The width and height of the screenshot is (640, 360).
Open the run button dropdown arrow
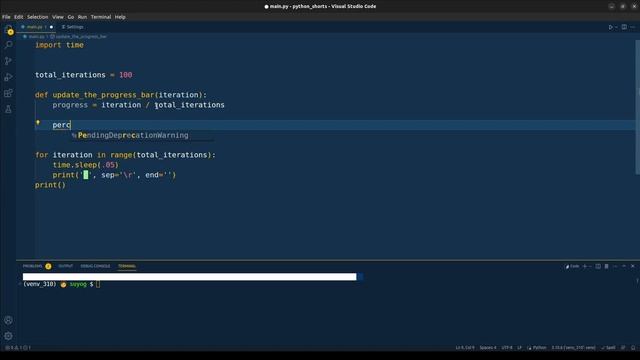click(x=616, y=27)
